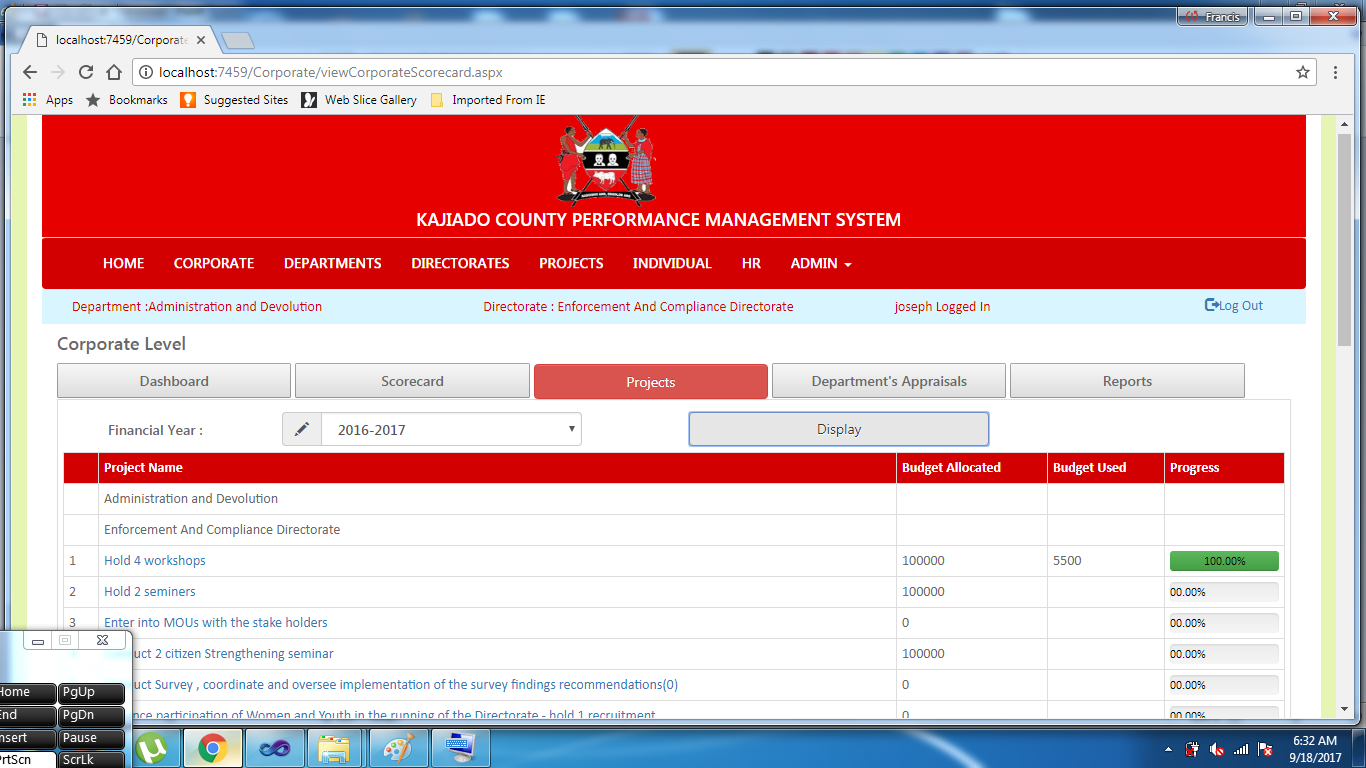Open the Department's Appraisals tab
The height and width of the screenshot is (768, 1366).
tap(889, 381)
